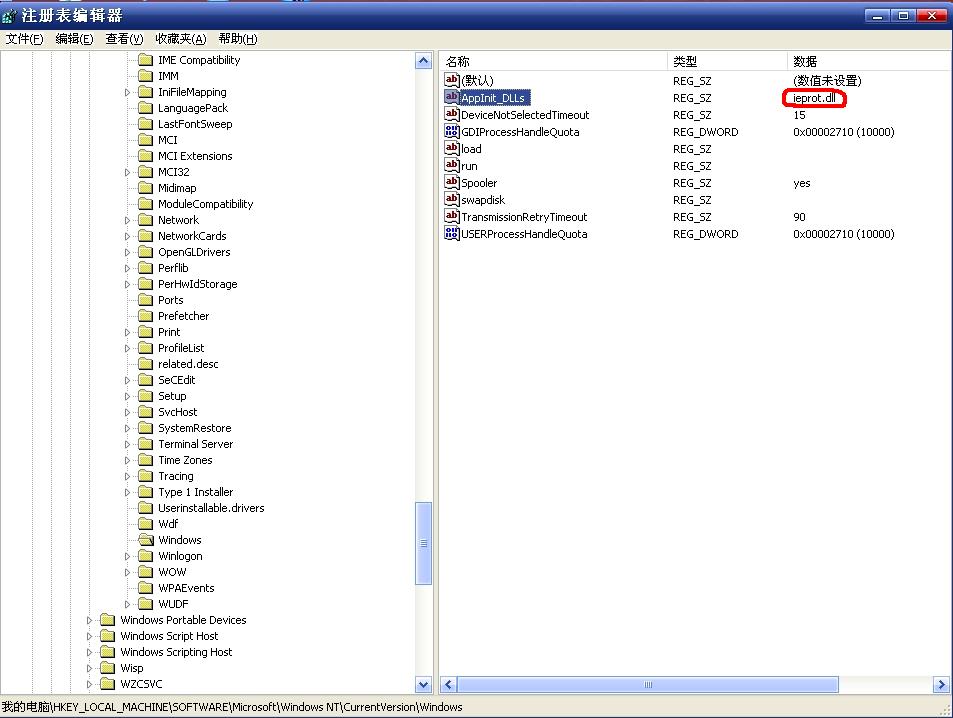Click the values pane horizontal scrollbar thumb
Viewport: 953px width, 718px height.
(x=648, y=685)
